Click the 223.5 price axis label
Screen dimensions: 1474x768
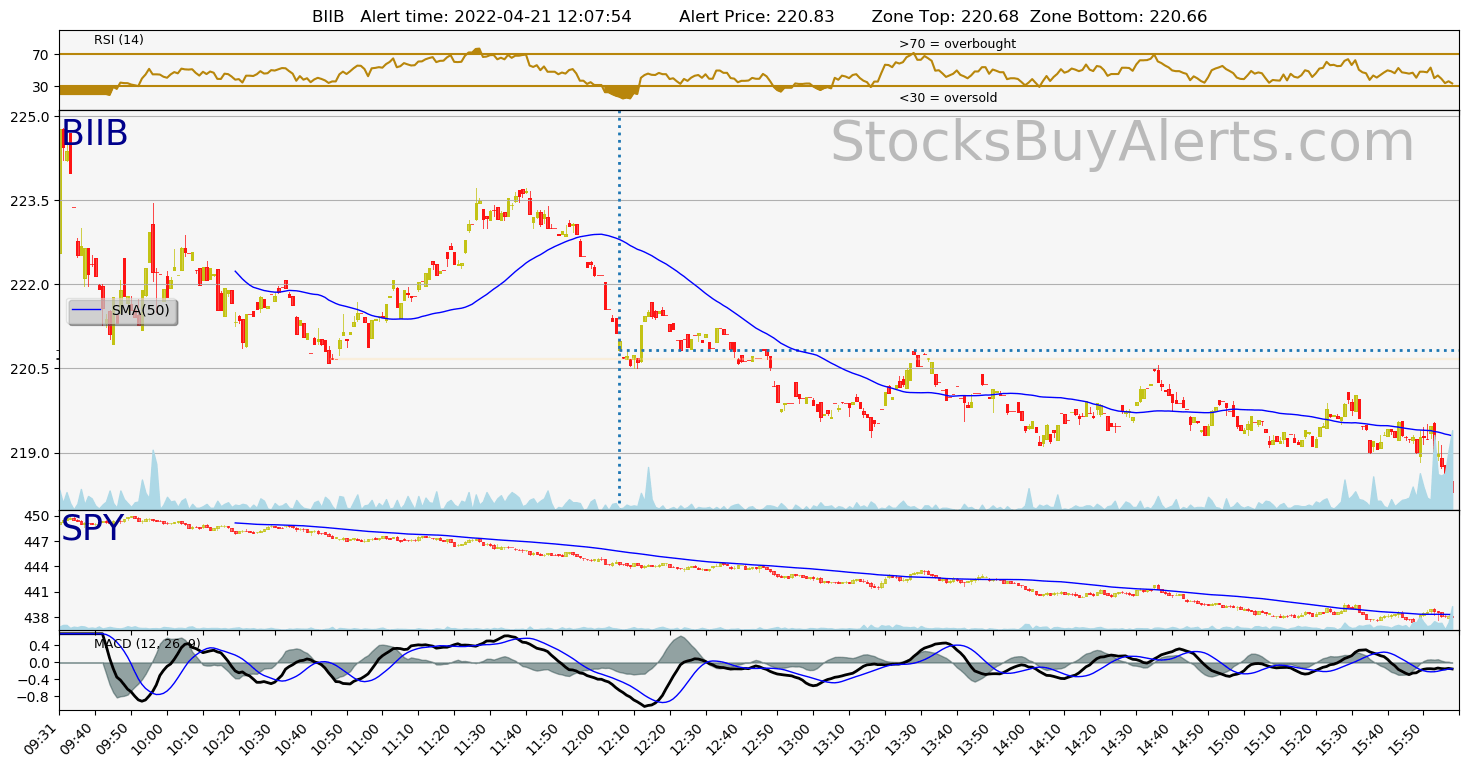pos(29,201)
